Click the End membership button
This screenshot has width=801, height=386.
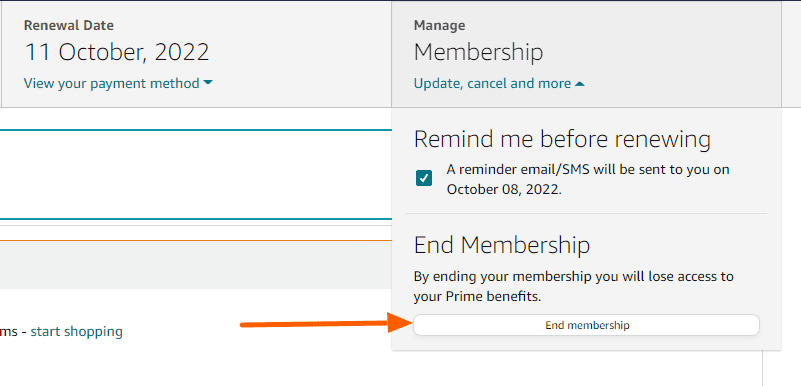tap(586, 325)
